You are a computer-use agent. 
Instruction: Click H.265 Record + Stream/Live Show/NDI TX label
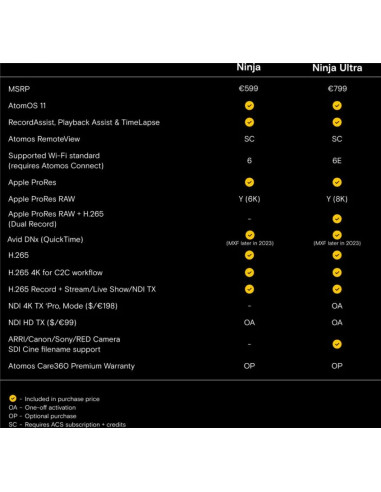coord(82,289)
